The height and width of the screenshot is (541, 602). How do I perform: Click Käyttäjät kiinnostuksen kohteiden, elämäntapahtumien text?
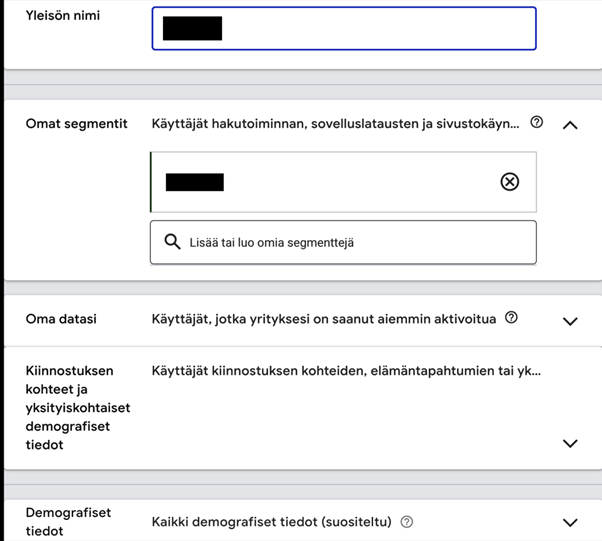pos(346,371)
